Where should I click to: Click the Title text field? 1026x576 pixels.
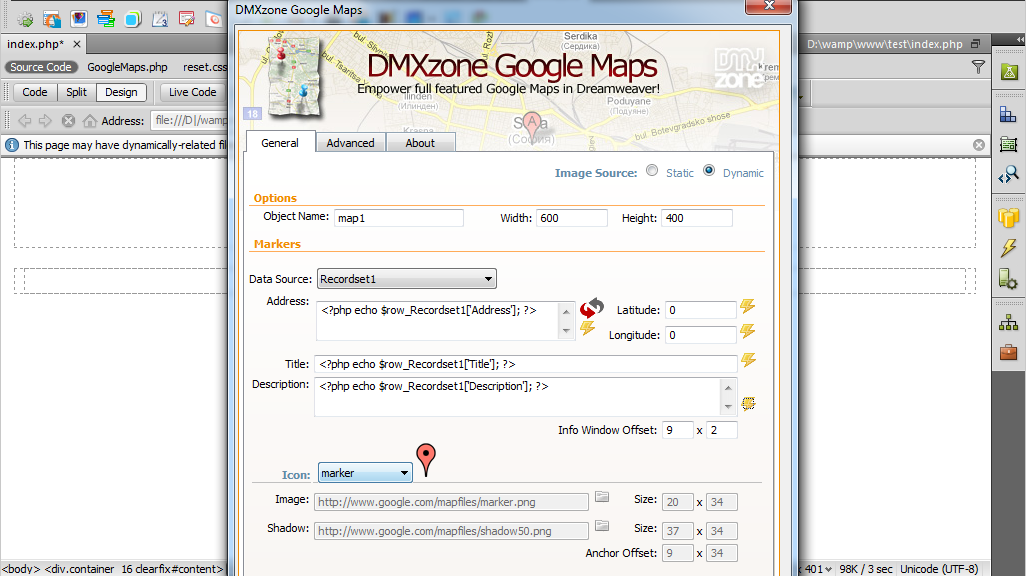point(526,364)
